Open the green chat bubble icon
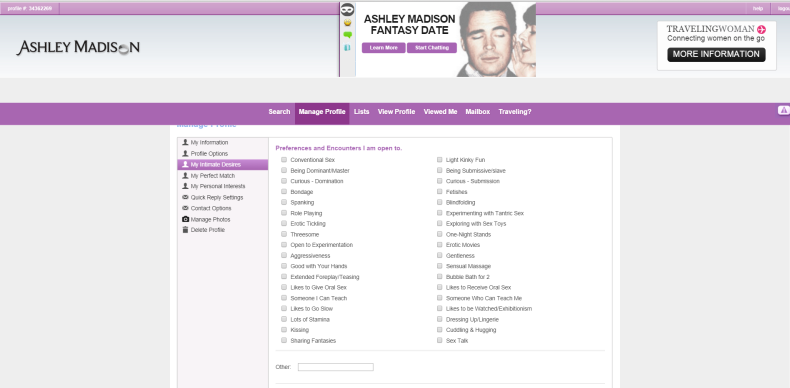Viewport: 790px width, 388px height. pos(347,35)
